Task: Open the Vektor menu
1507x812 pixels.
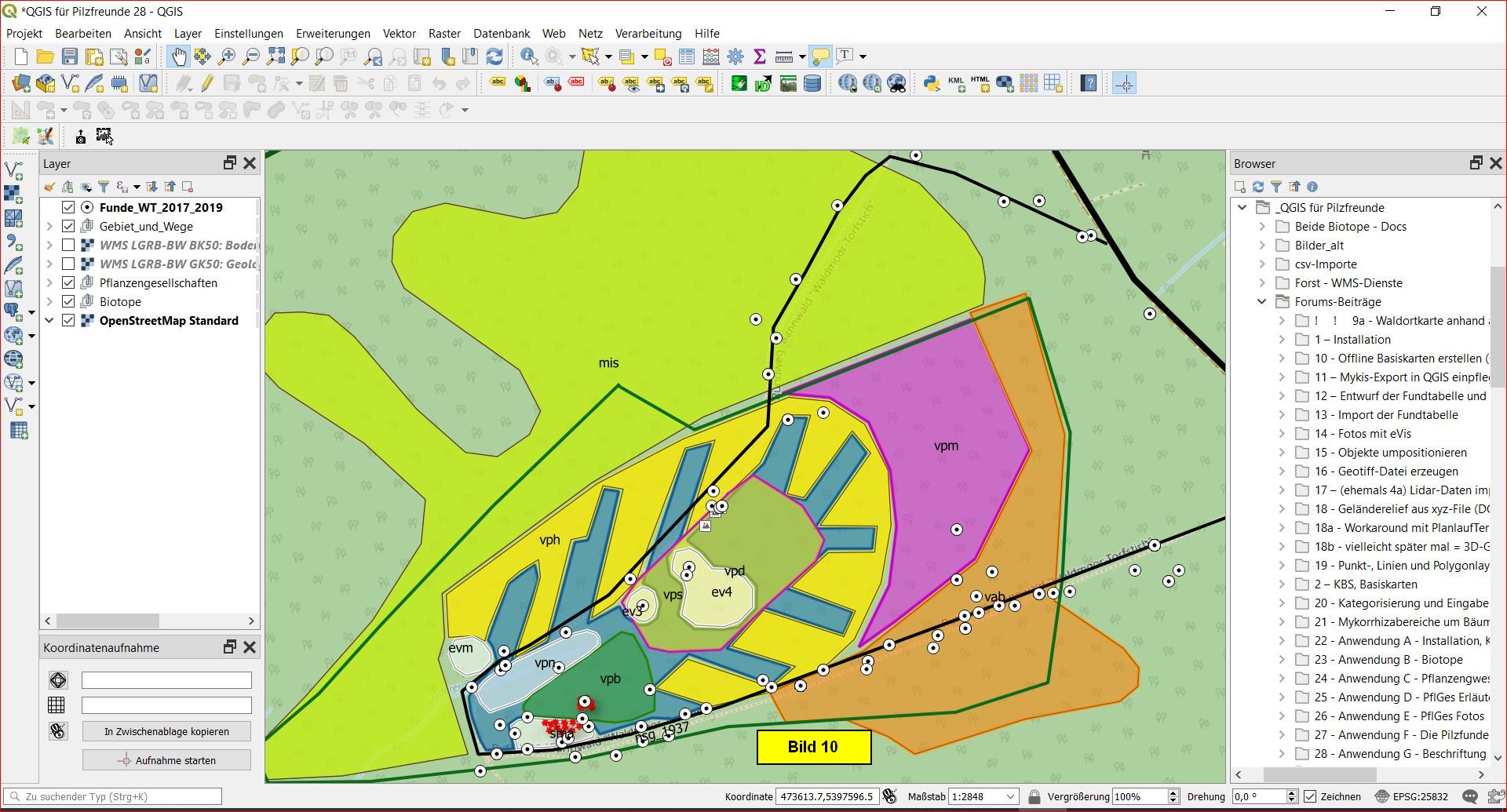Action: pos(399,34)
